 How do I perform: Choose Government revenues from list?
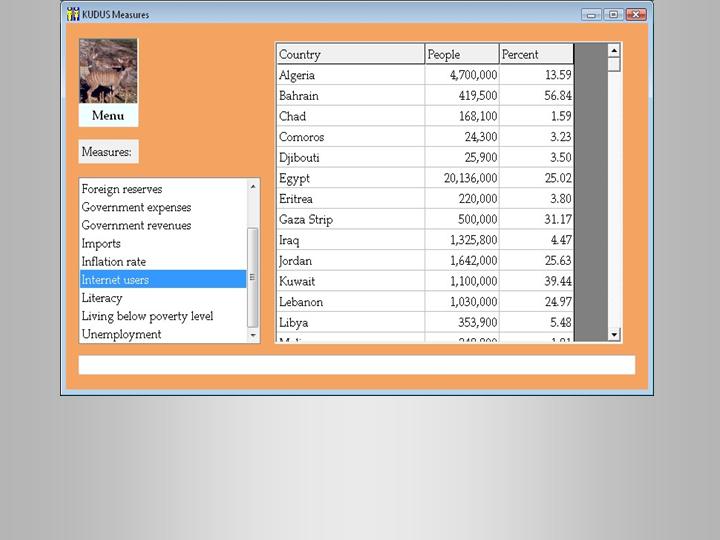(x=136, y=225)
